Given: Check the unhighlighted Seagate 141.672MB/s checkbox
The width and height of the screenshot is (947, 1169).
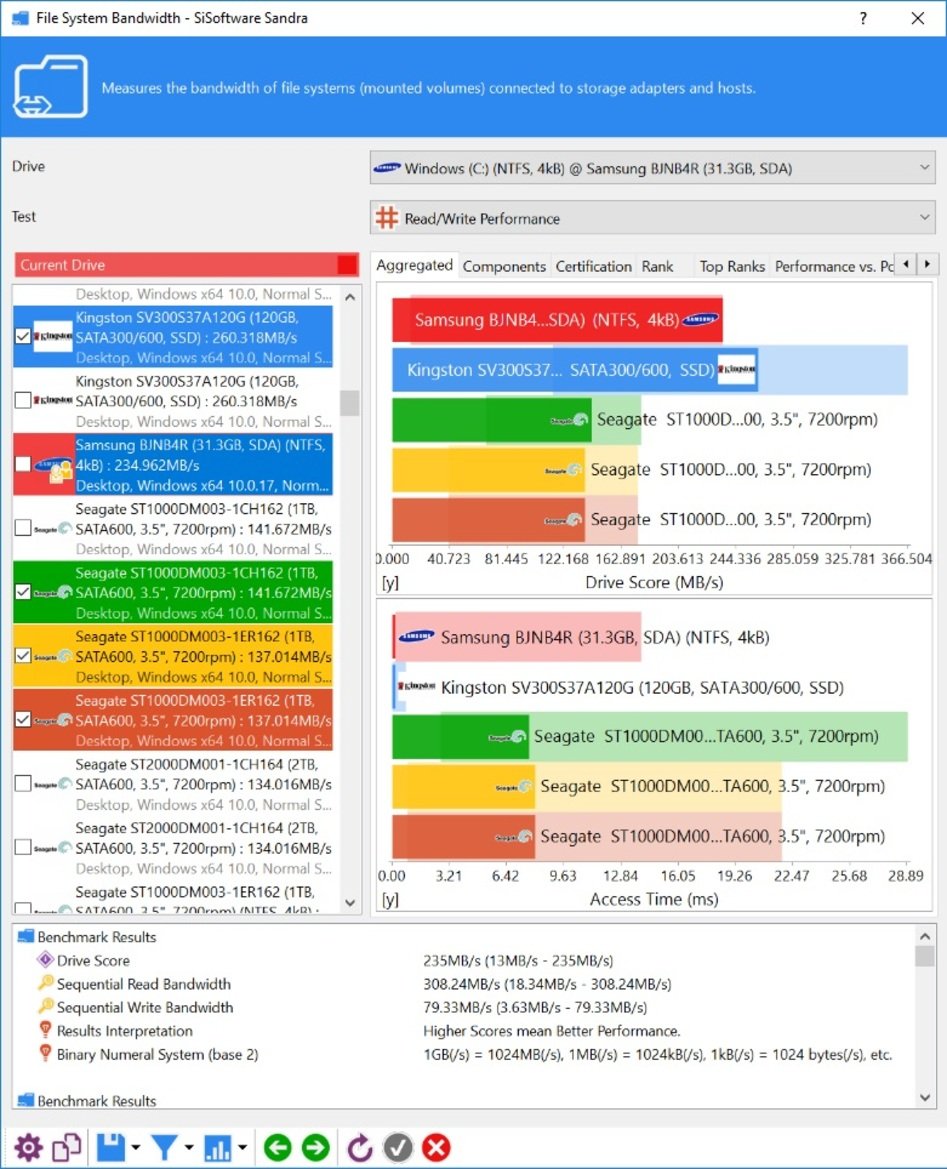Looking at the screenshot, I should coord(23,528).
